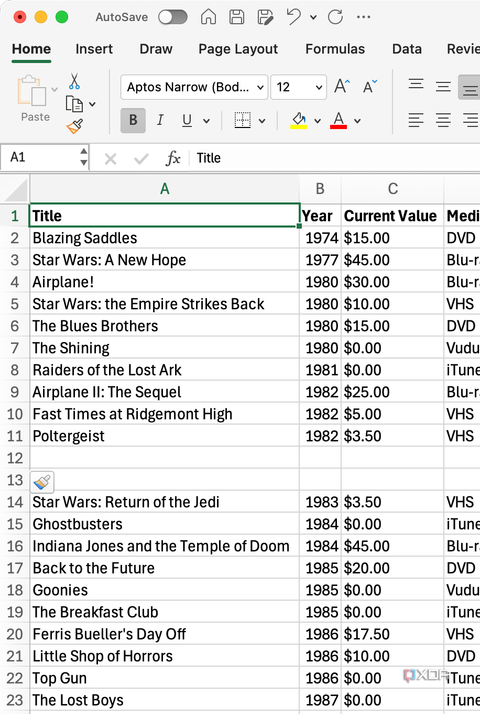Viewport: 480px width, 714px height.
Task: Click the Top Align icon
Action: [416, 85]
